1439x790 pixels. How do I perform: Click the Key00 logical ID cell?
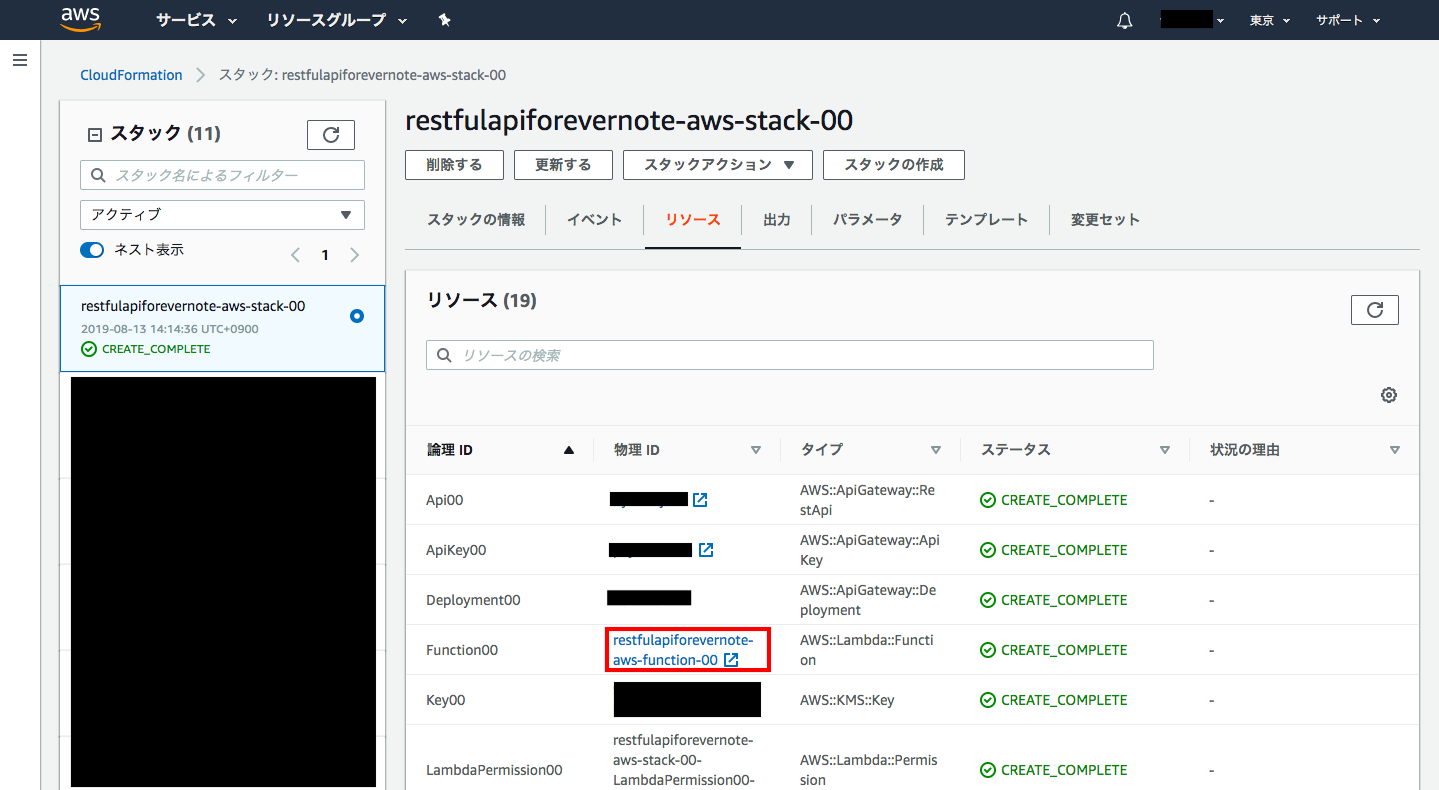tap(446, 700)
